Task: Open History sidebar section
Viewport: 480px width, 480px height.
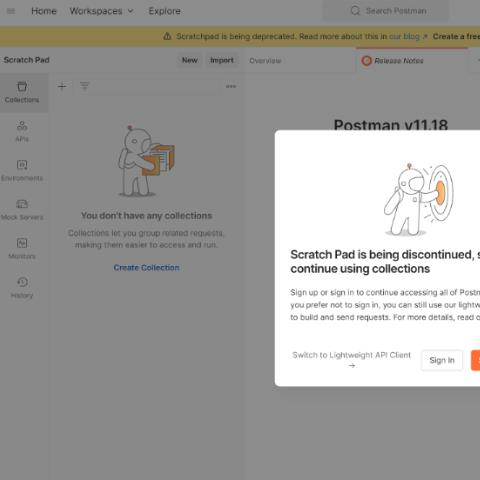Action: pyautogui.click(x=22, y=288)
